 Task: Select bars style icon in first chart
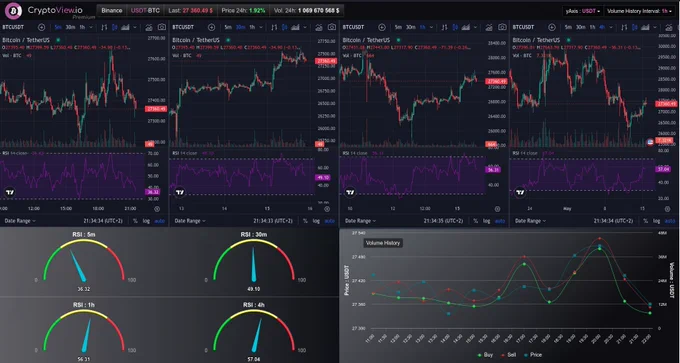click(104, 27)
